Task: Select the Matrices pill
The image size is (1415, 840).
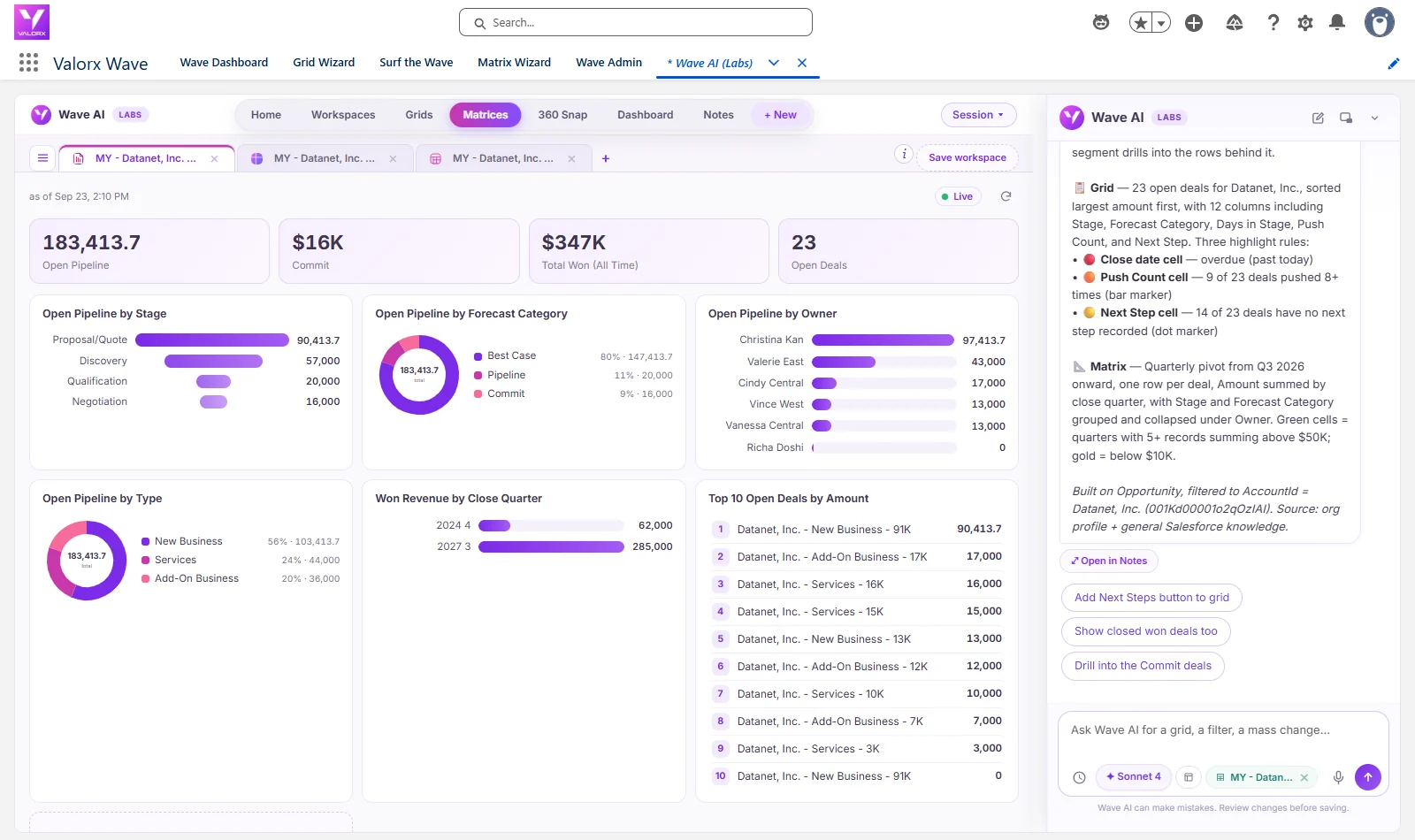Action: coord(486,115)
